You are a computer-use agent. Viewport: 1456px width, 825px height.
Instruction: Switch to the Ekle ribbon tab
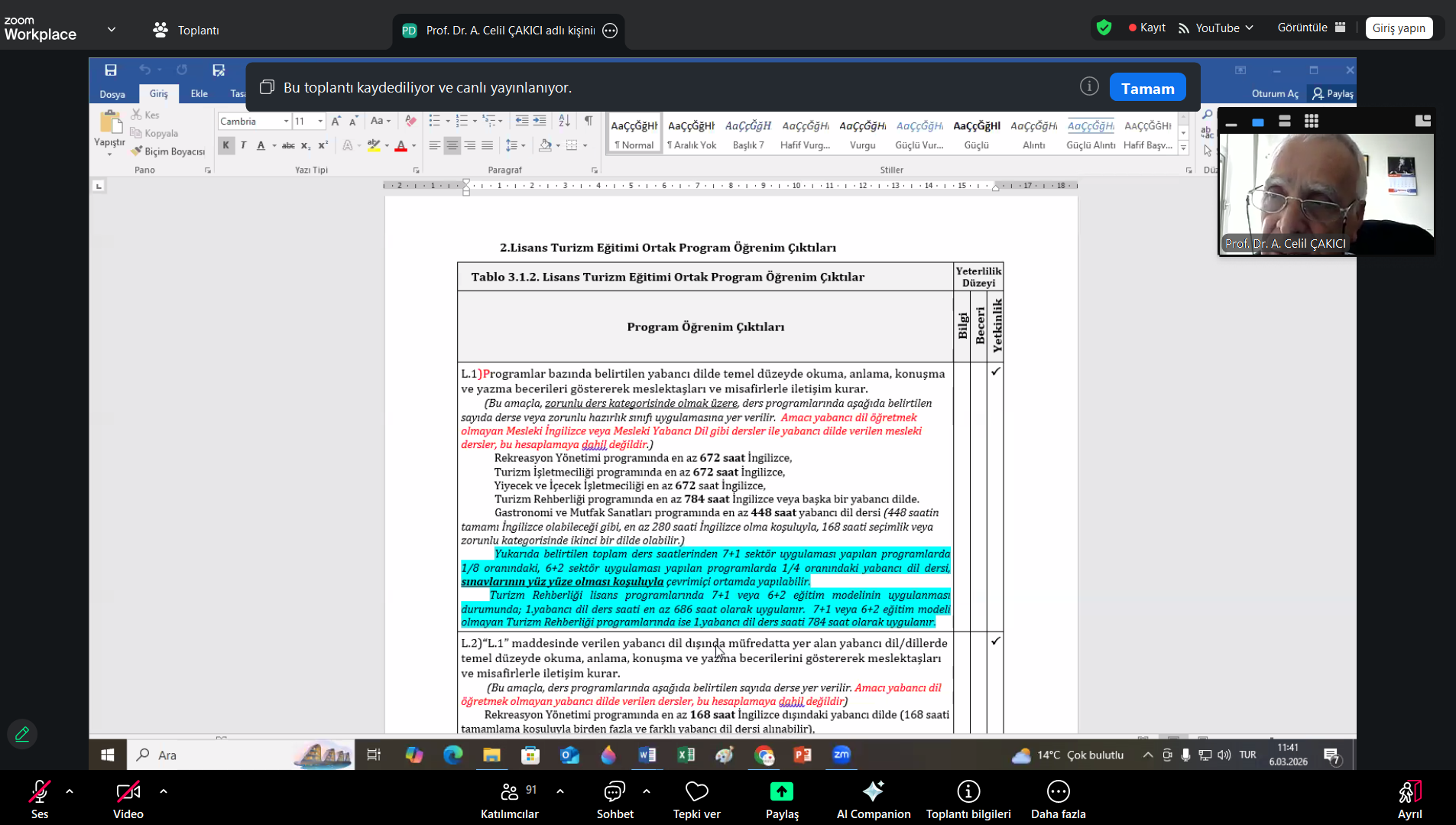pyautogui.click(x=199, y=94)
